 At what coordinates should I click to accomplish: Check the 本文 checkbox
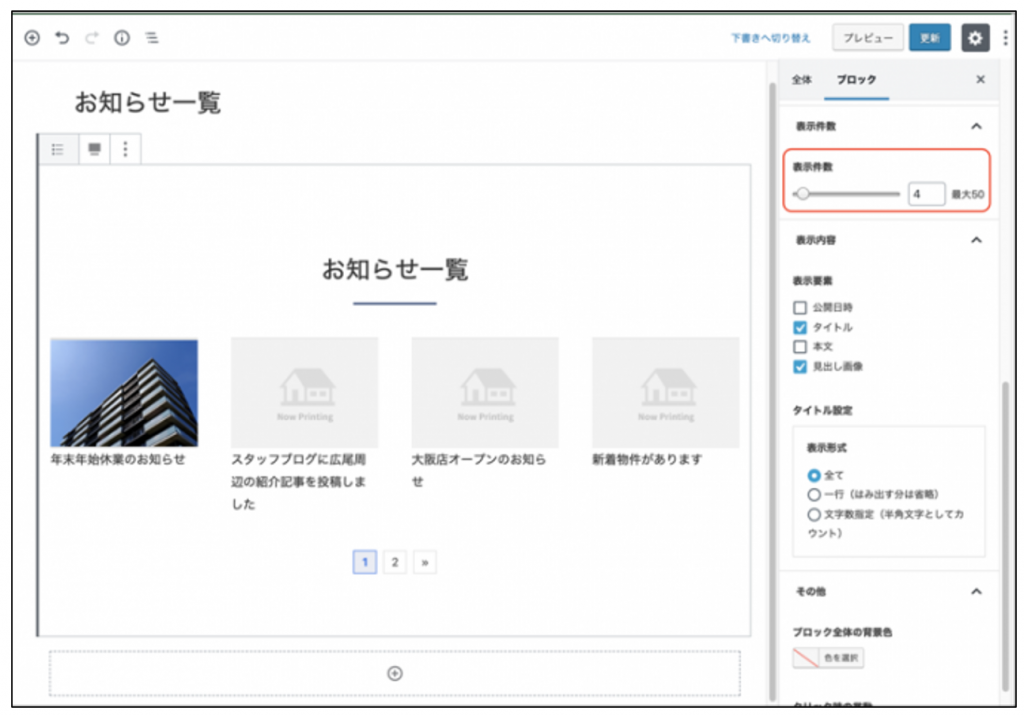click(800, 347)
